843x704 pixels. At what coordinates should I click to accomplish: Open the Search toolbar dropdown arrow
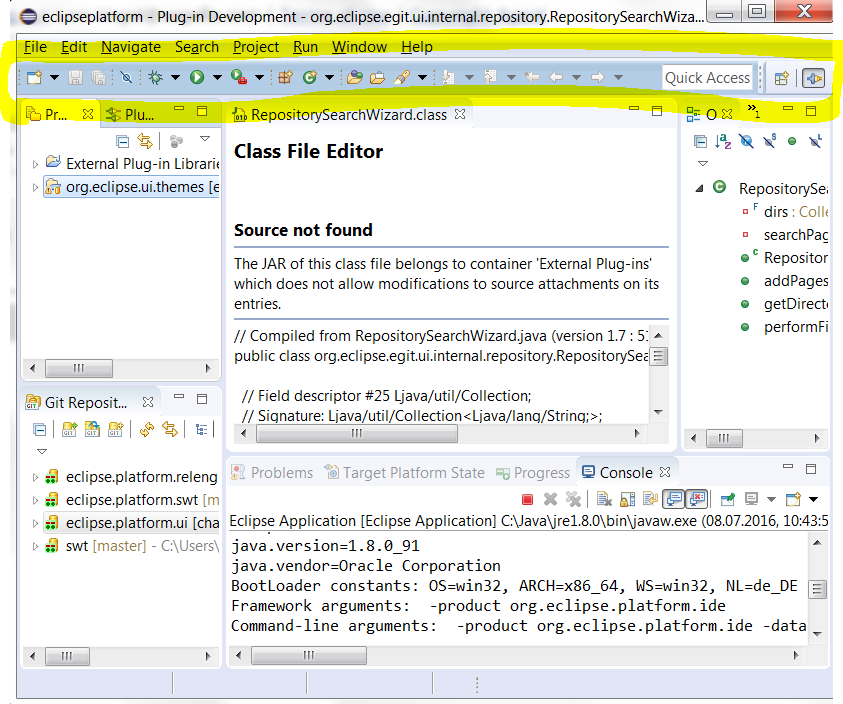point(423,77)
